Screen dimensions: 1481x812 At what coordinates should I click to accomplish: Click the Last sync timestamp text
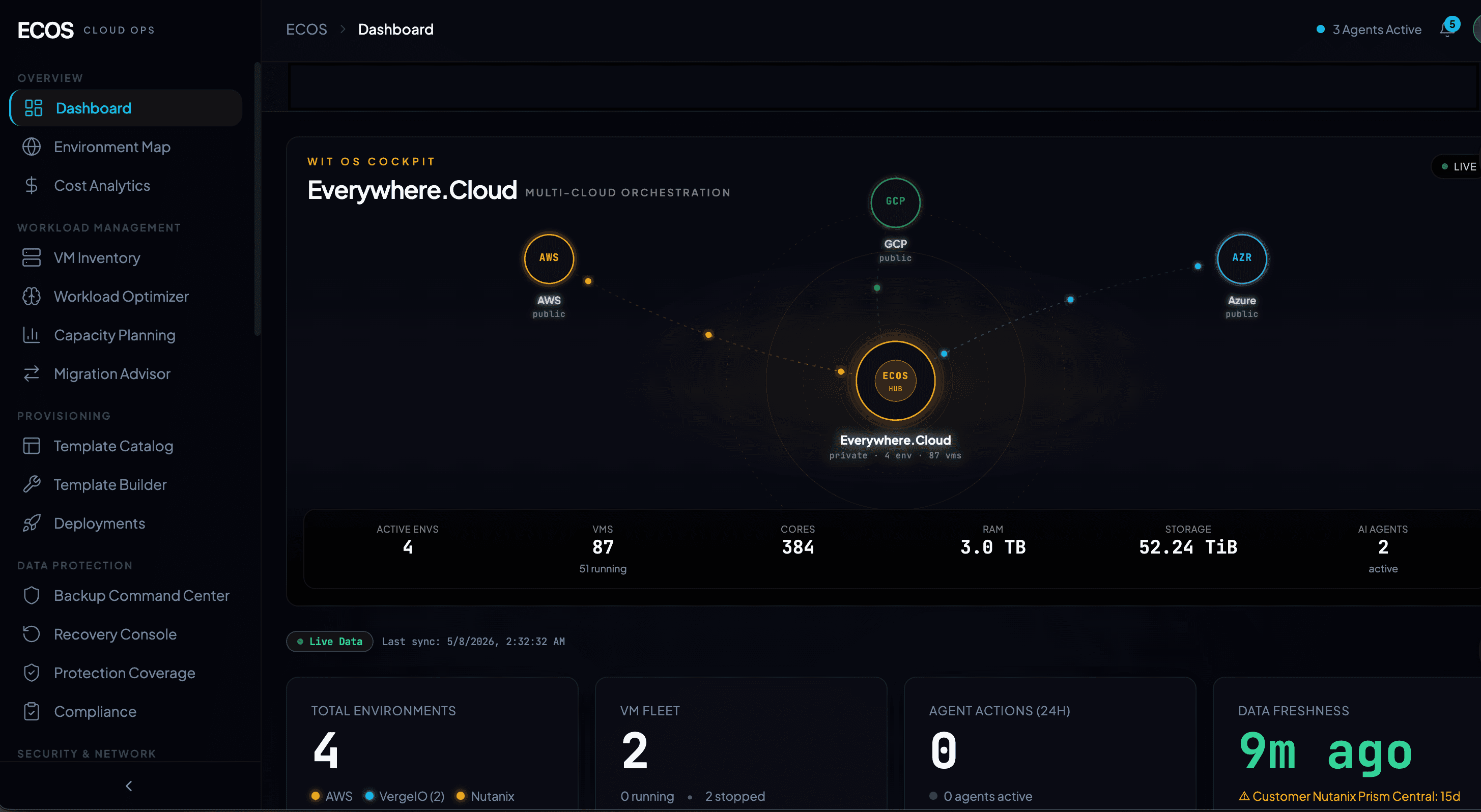pyautogui.click(x=473, y=642)
